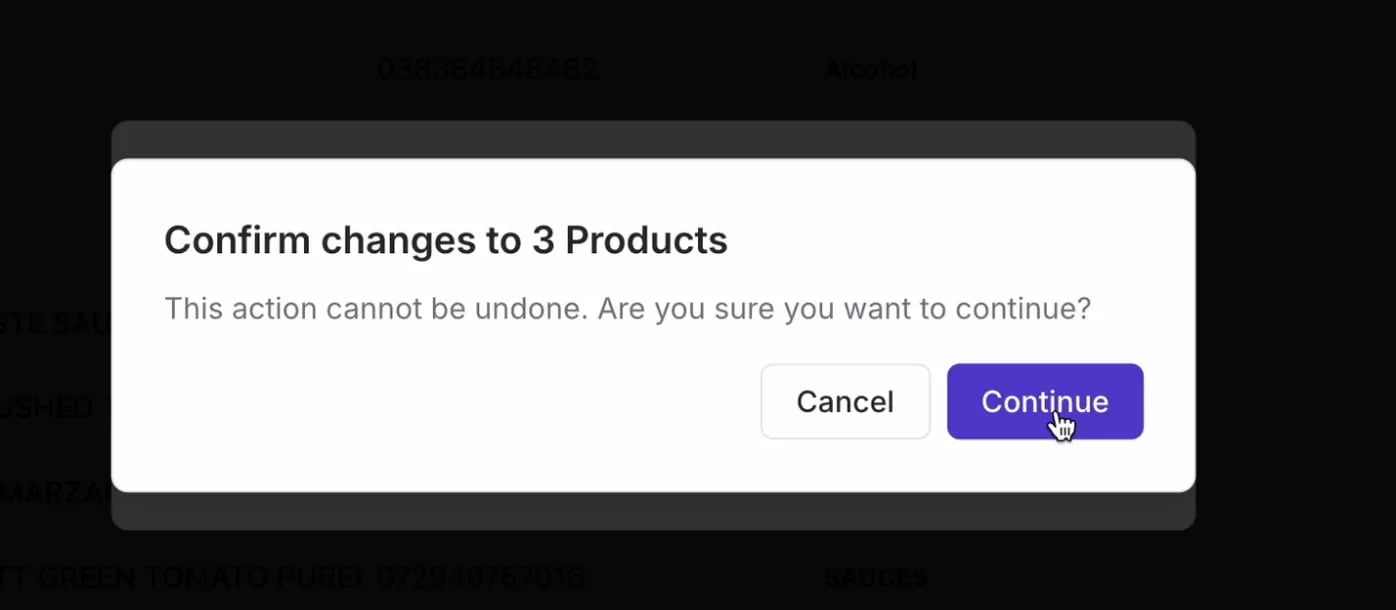Select the dimmed SAUCES category cell
This screenshot has height=610, width=1396.
click(x=875, y=577)
